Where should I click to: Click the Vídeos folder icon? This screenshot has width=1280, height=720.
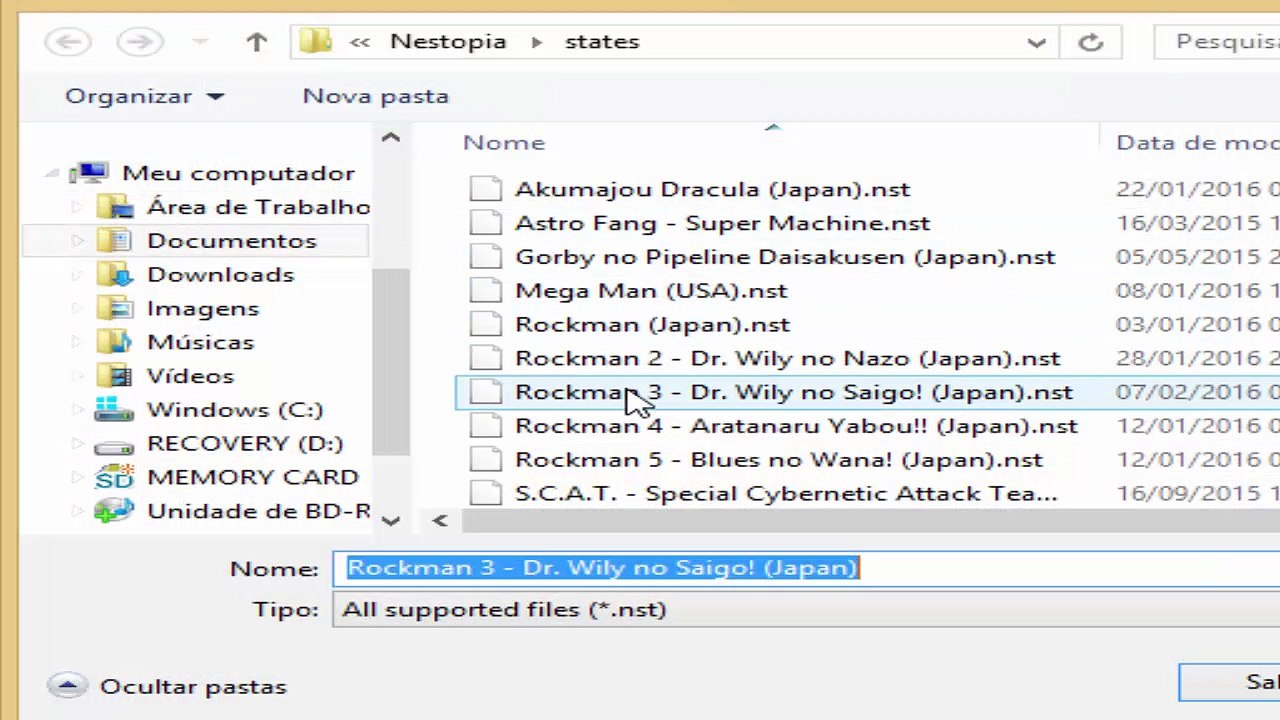(115, 376)
